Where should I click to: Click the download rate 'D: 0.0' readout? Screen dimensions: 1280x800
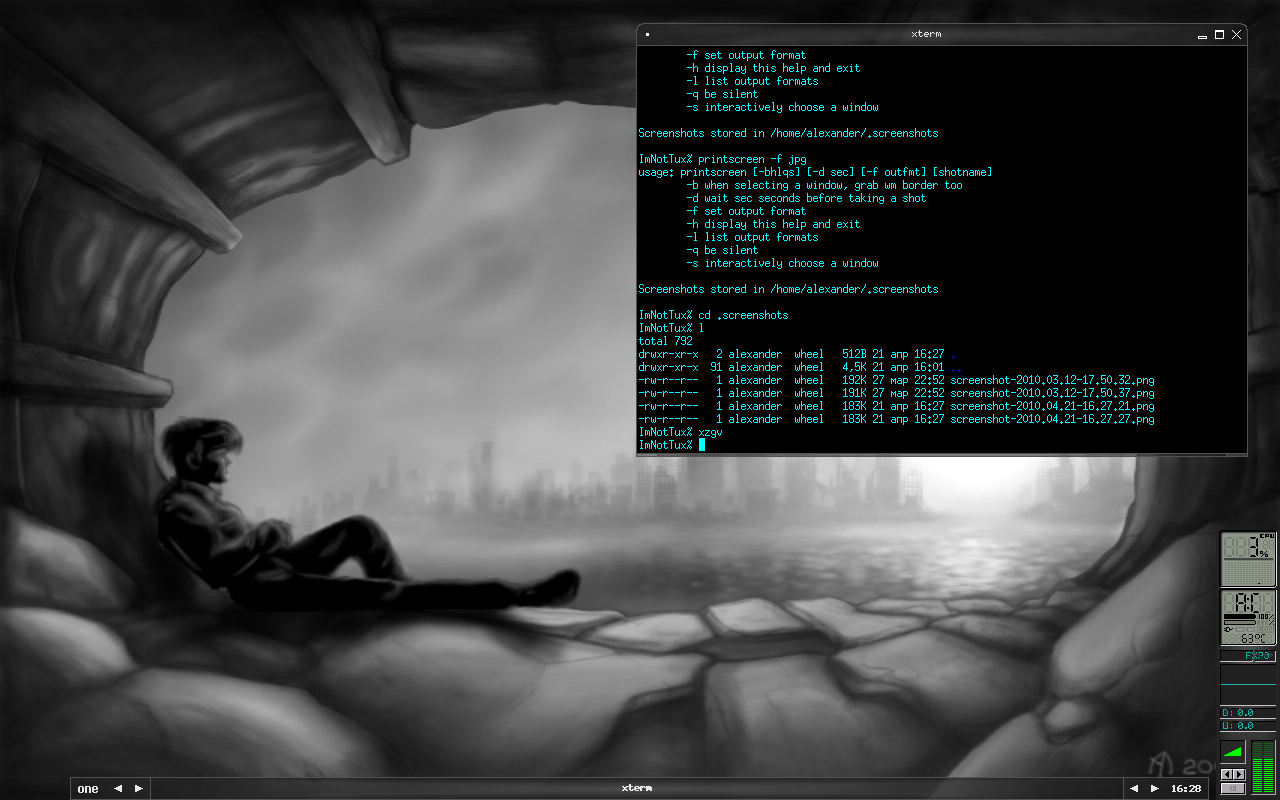tap(1248, 713)
